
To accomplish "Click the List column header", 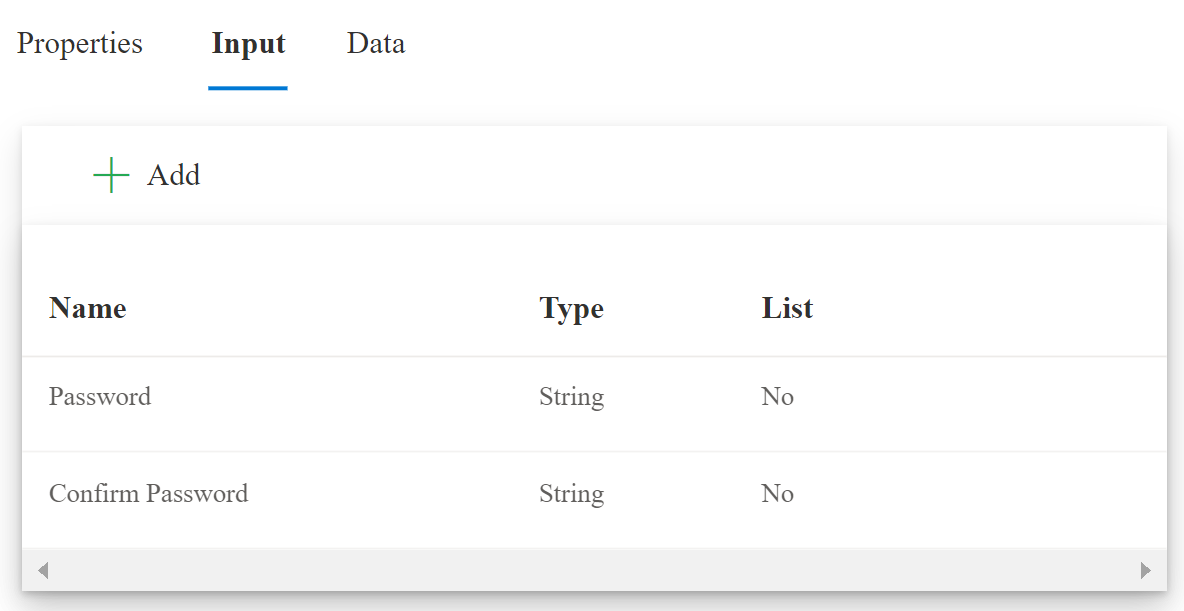I will [787, 308].
